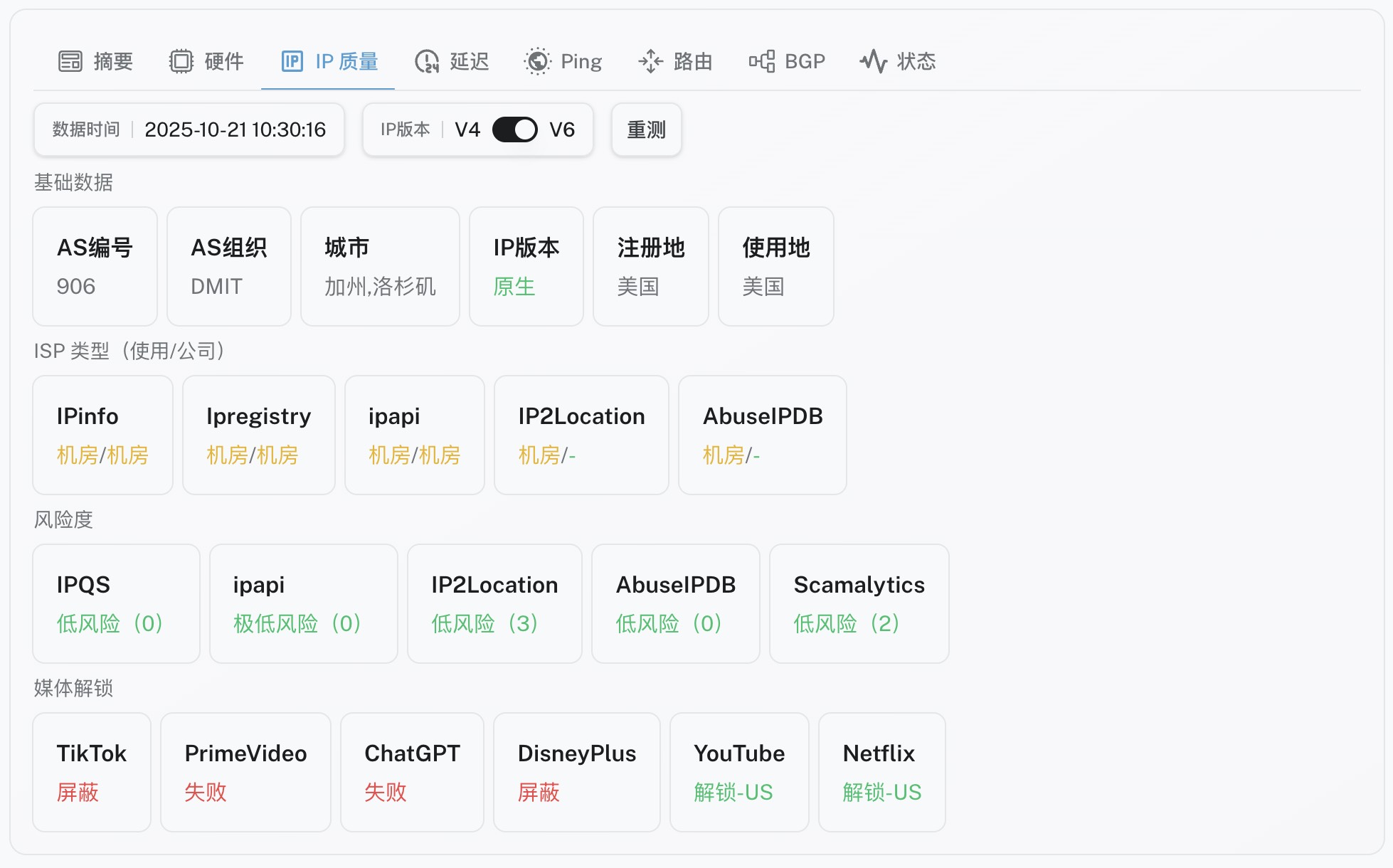Viewport: 1393px width, 868px height.
Task: Click the ChatGPT media unlock card
Action: coord(412,772)
